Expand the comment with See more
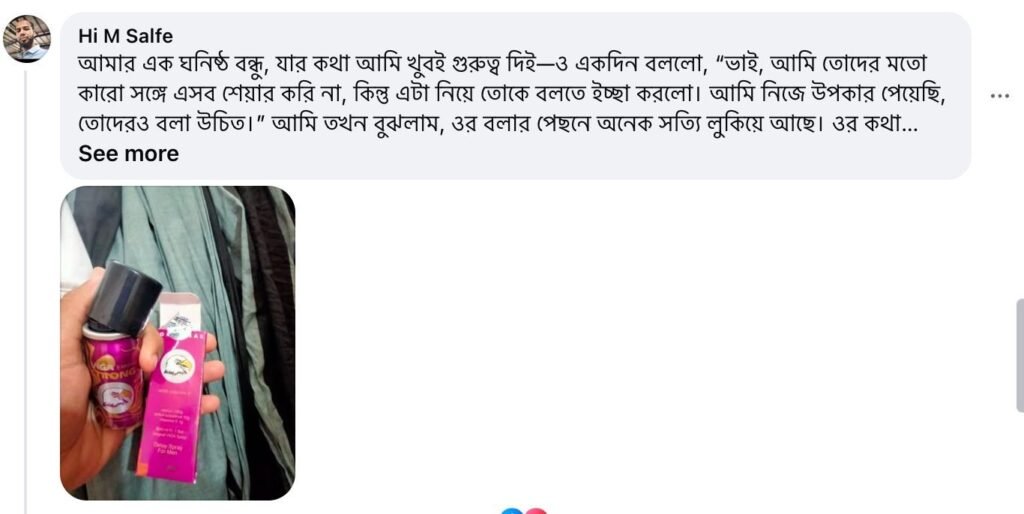Screen dimensions: 1024x514 click(129, 153)
